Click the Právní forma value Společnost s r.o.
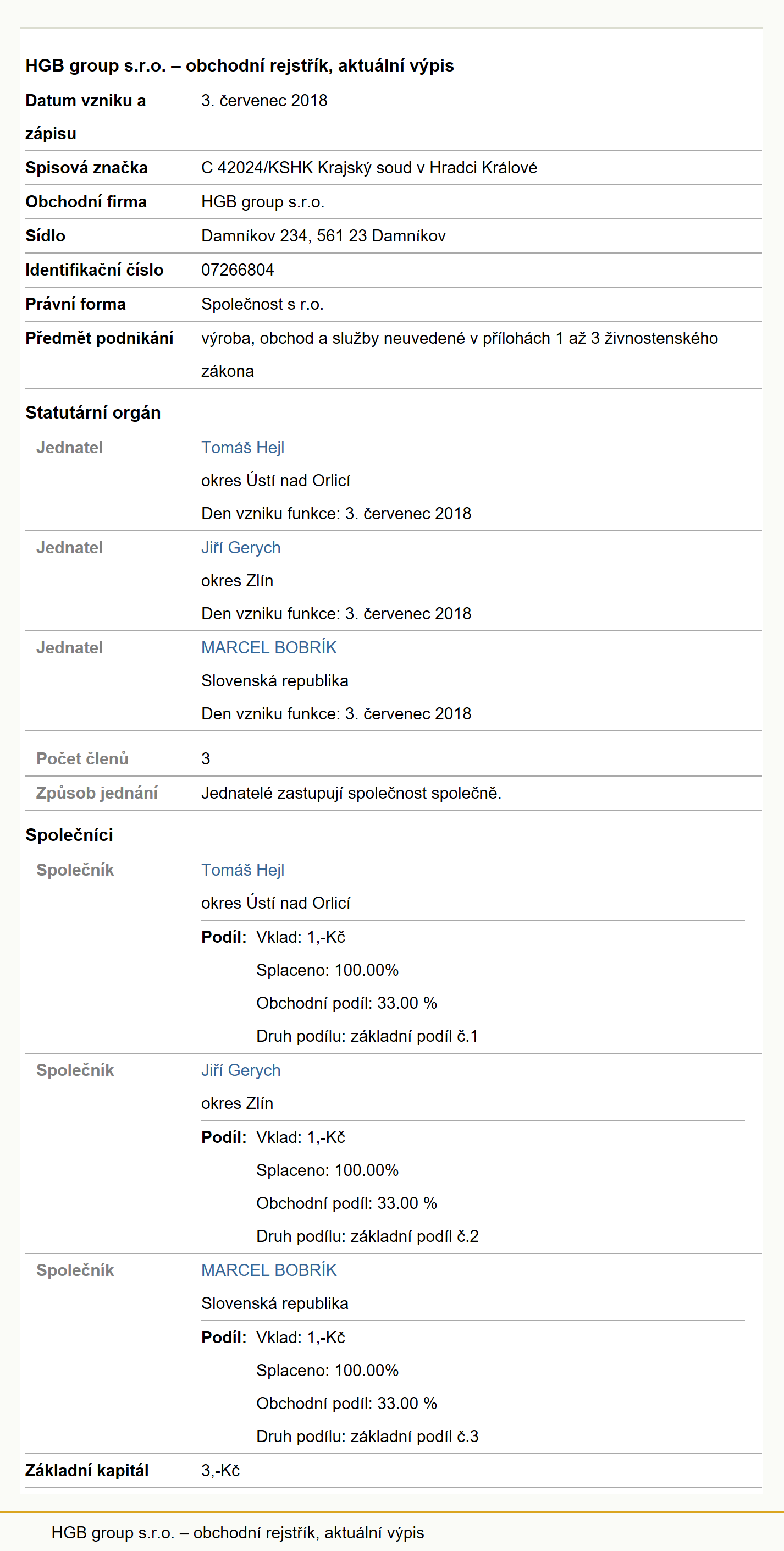Screen dimensions: 784x1551 click(262, 304)
